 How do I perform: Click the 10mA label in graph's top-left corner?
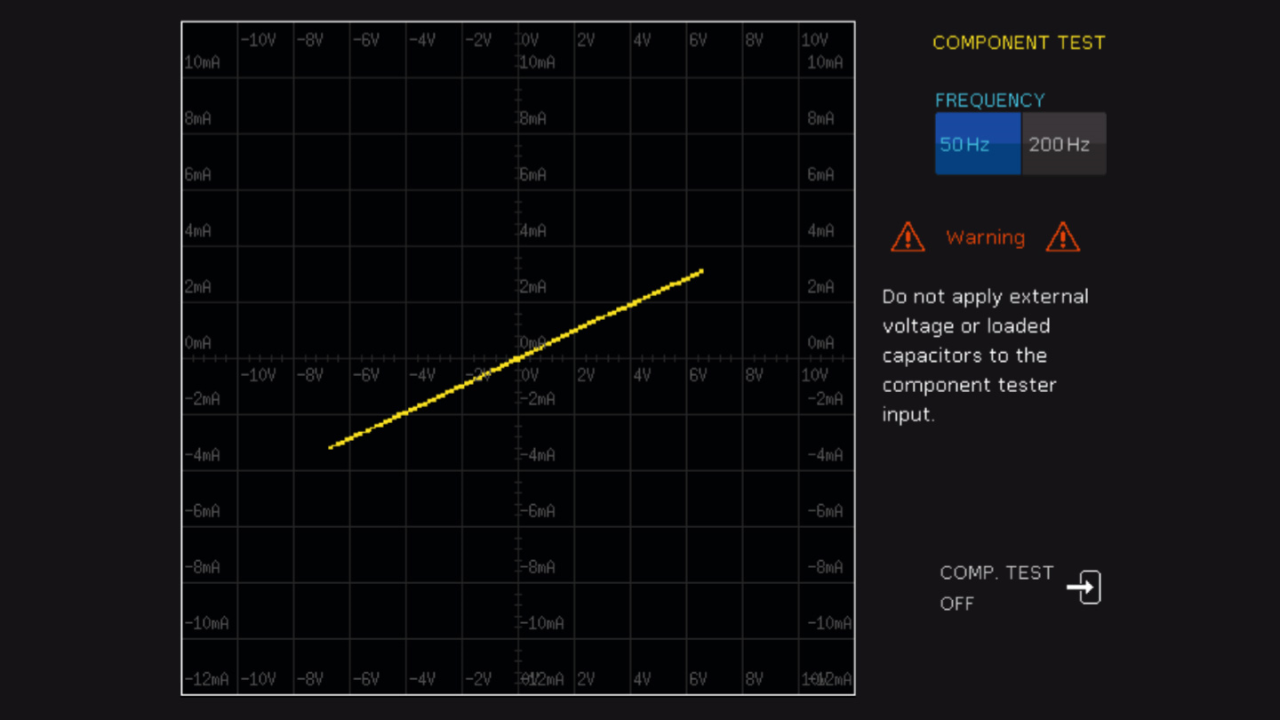coord(202,62)
